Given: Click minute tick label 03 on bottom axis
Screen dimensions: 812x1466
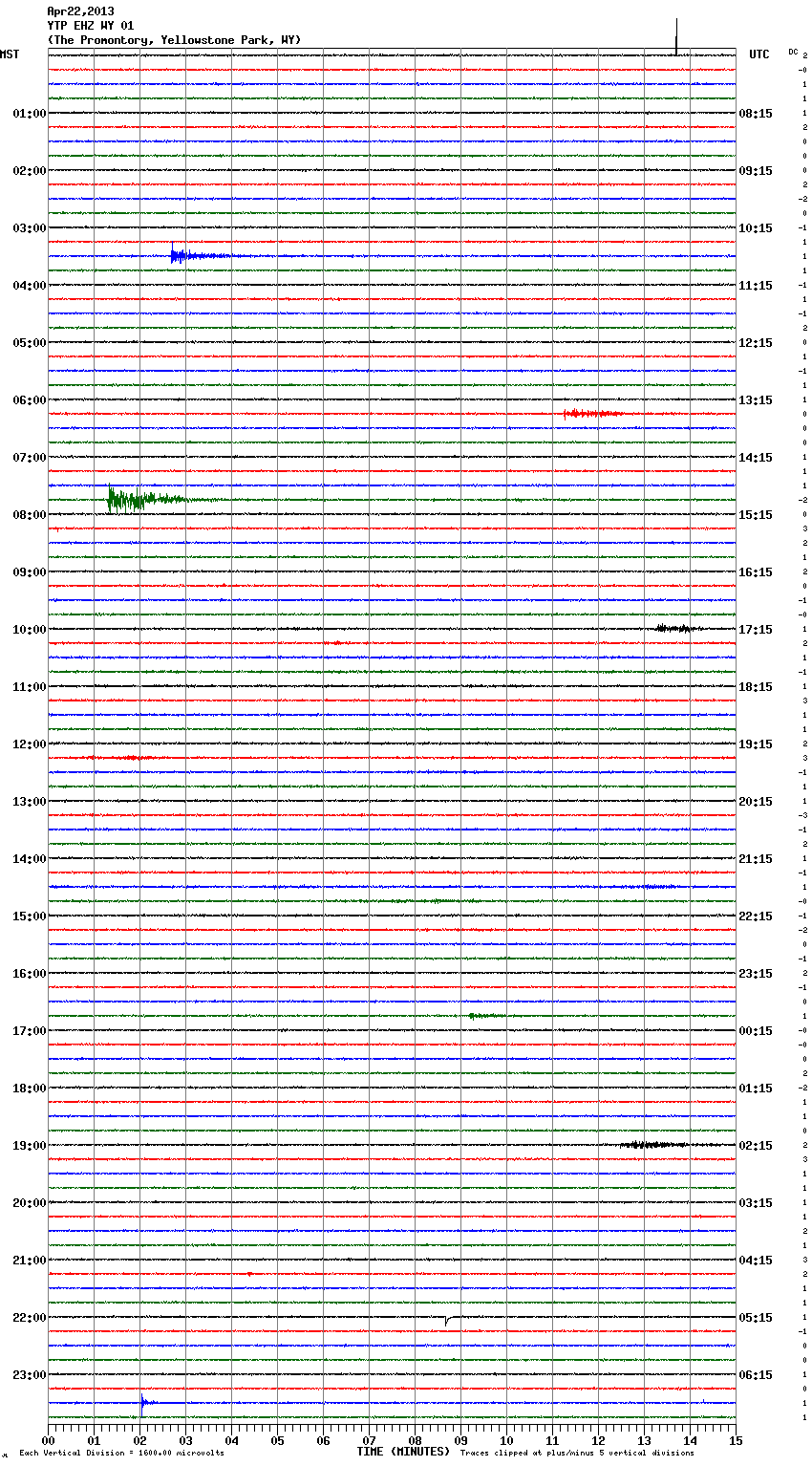Looking at the screenshot, I should [x=185, y=1440].
